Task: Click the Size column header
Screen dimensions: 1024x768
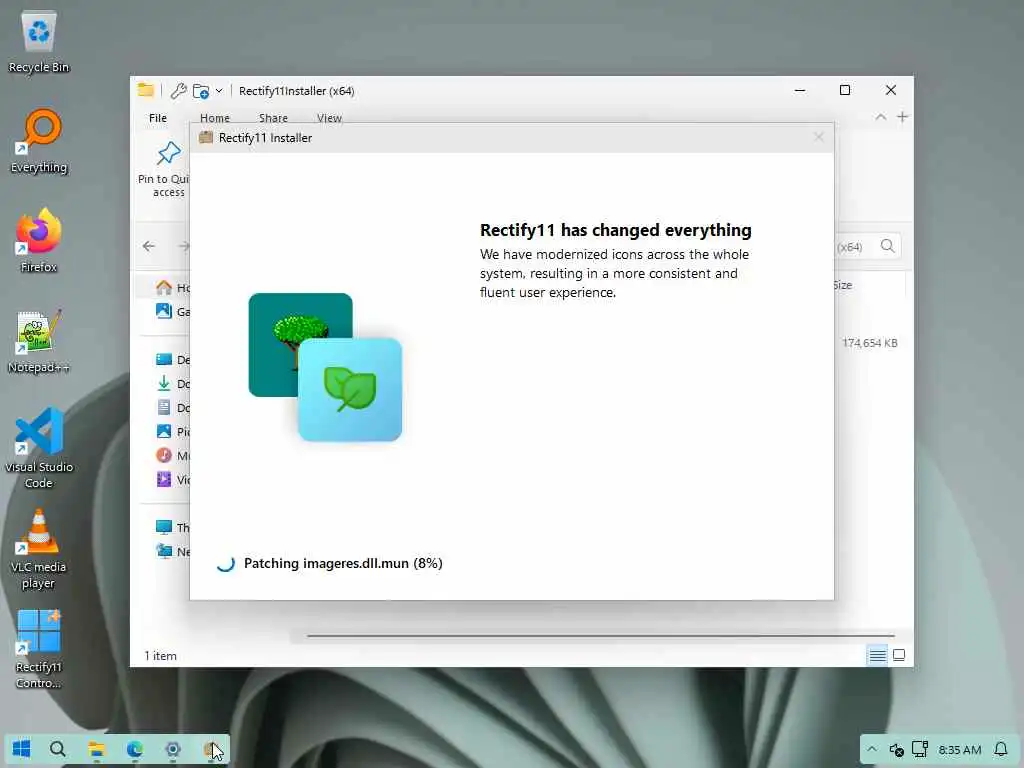Action: coord(842,285)
